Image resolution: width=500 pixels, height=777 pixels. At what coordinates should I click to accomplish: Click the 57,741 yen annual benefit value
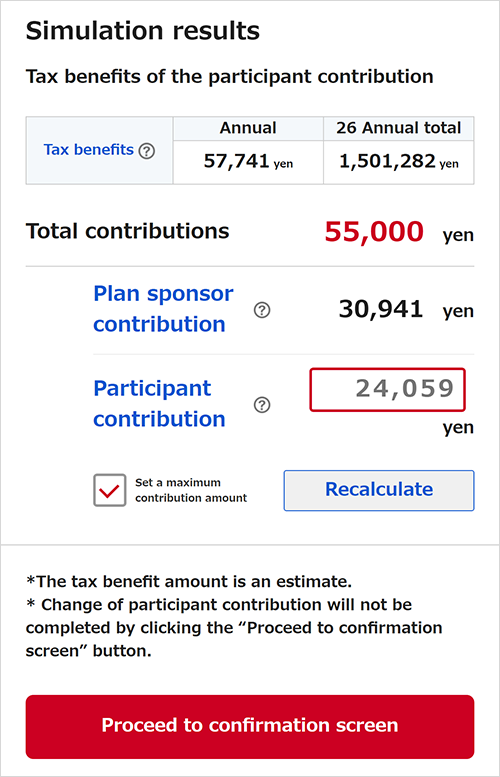click(x=248, y=162)
